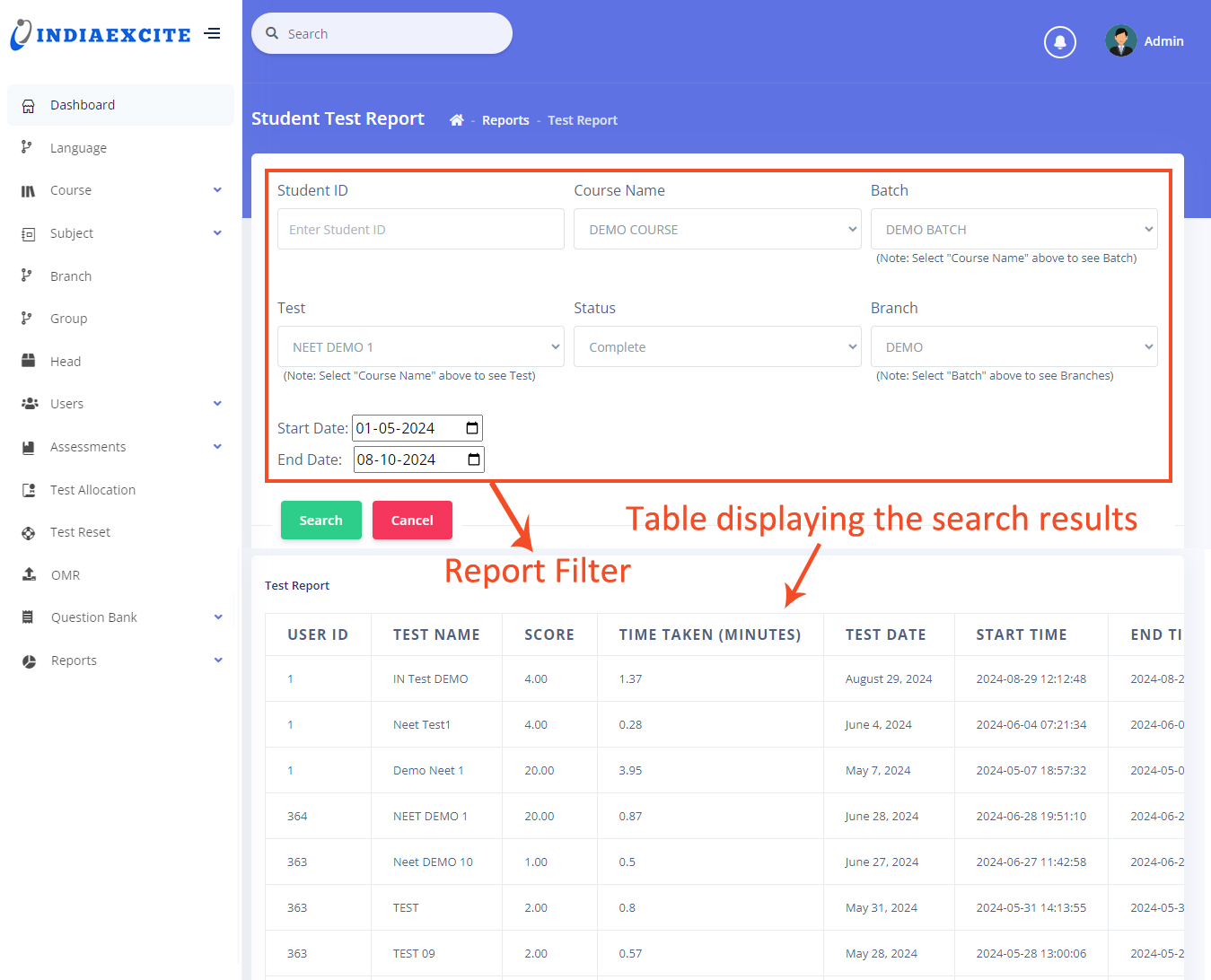
Task: Click the Reports pie chart icon
Action: coord(29,661)
